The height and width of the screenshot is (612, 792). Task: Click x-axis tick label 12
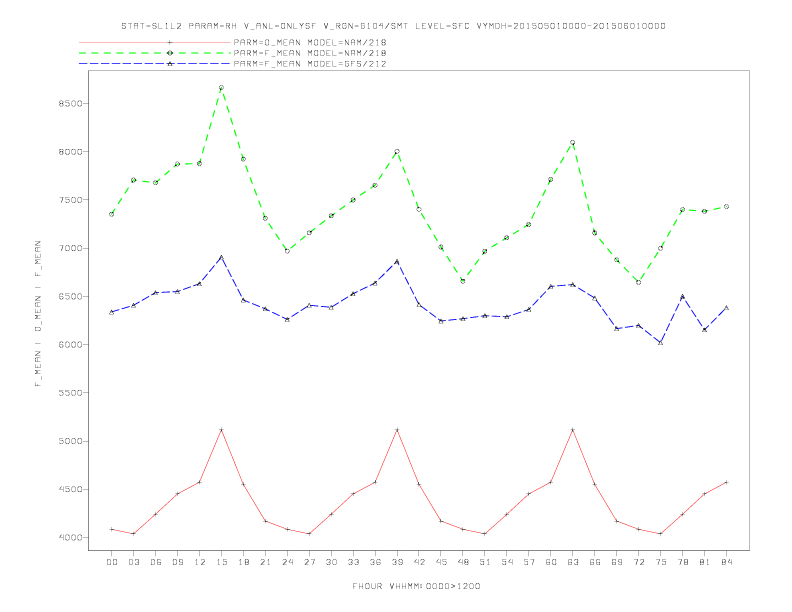click(200, 562)
